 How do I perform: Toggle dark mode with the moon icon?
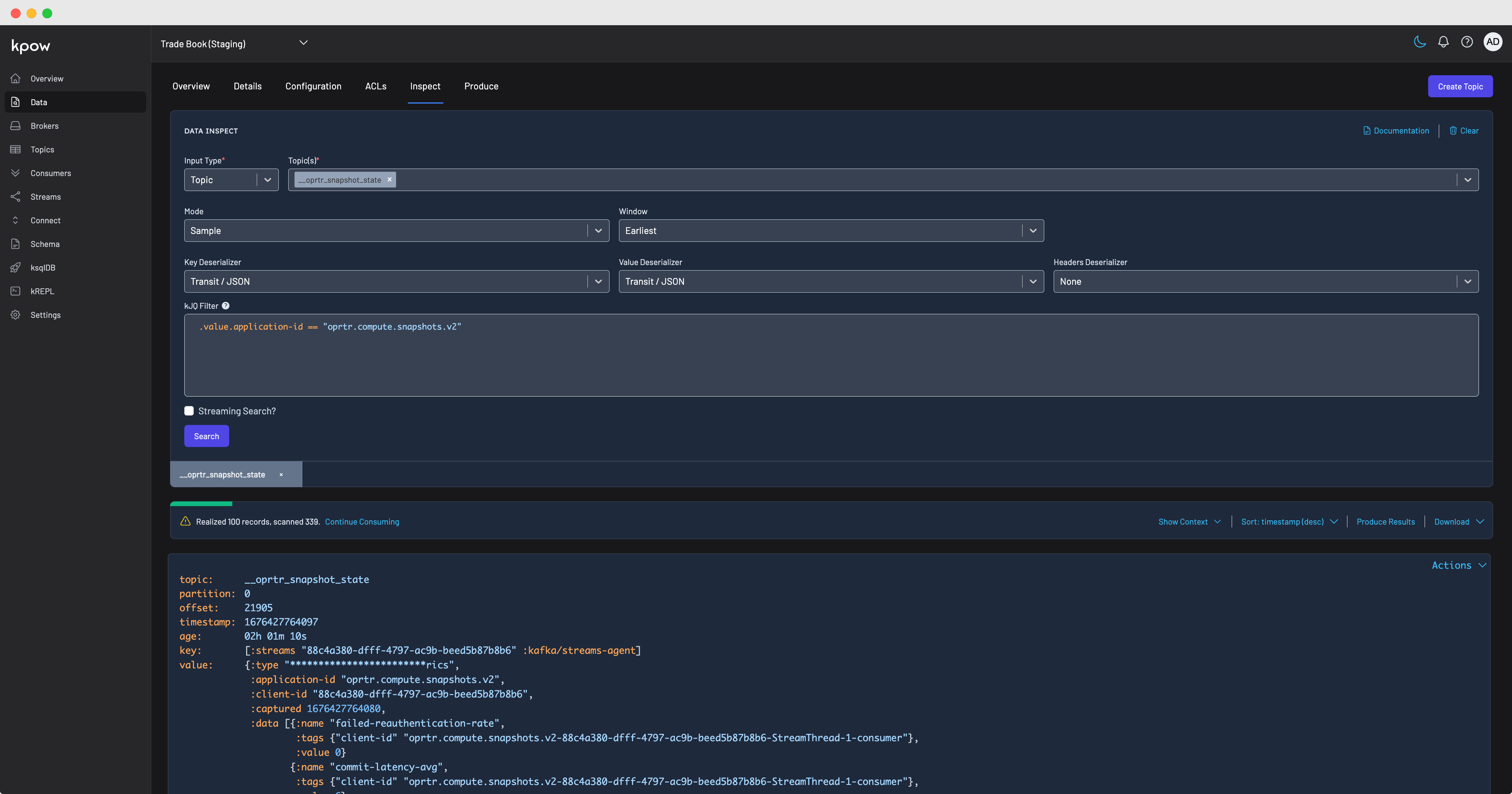1420,42
